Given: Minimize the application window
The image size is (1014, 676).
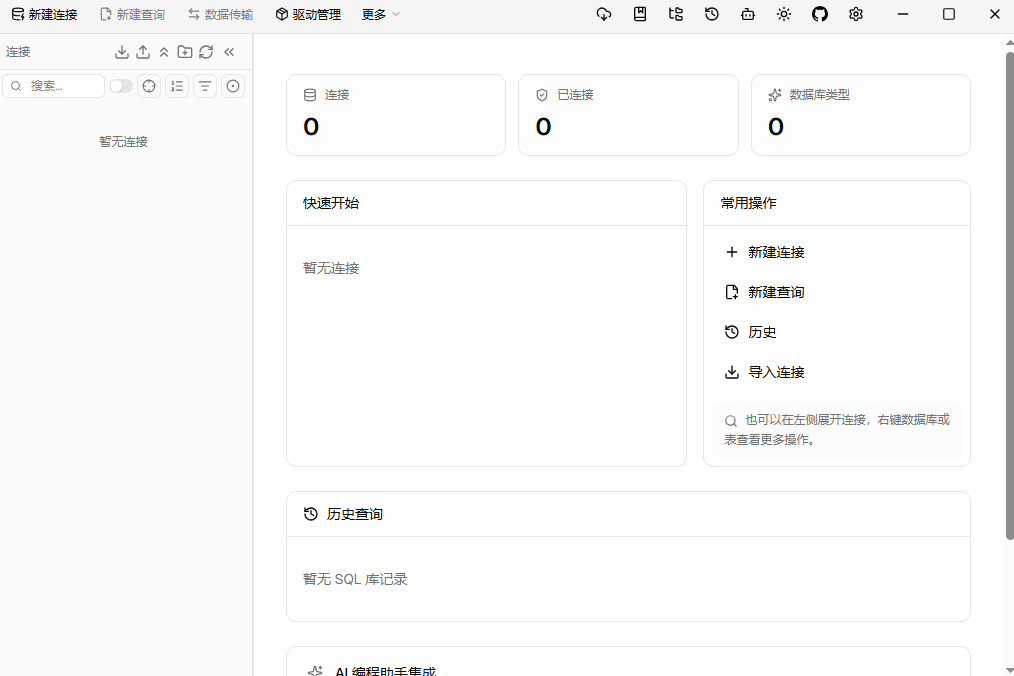Looking at the screenshot, I should tap(903, 14).
